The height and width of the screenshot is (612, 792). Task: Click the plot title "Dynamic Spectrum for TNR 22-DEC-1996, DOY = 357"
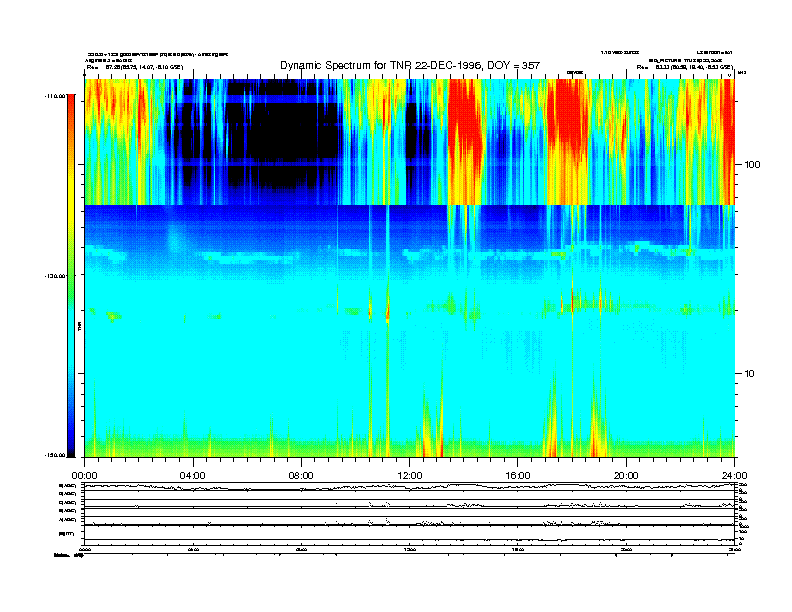pos(410,65)
